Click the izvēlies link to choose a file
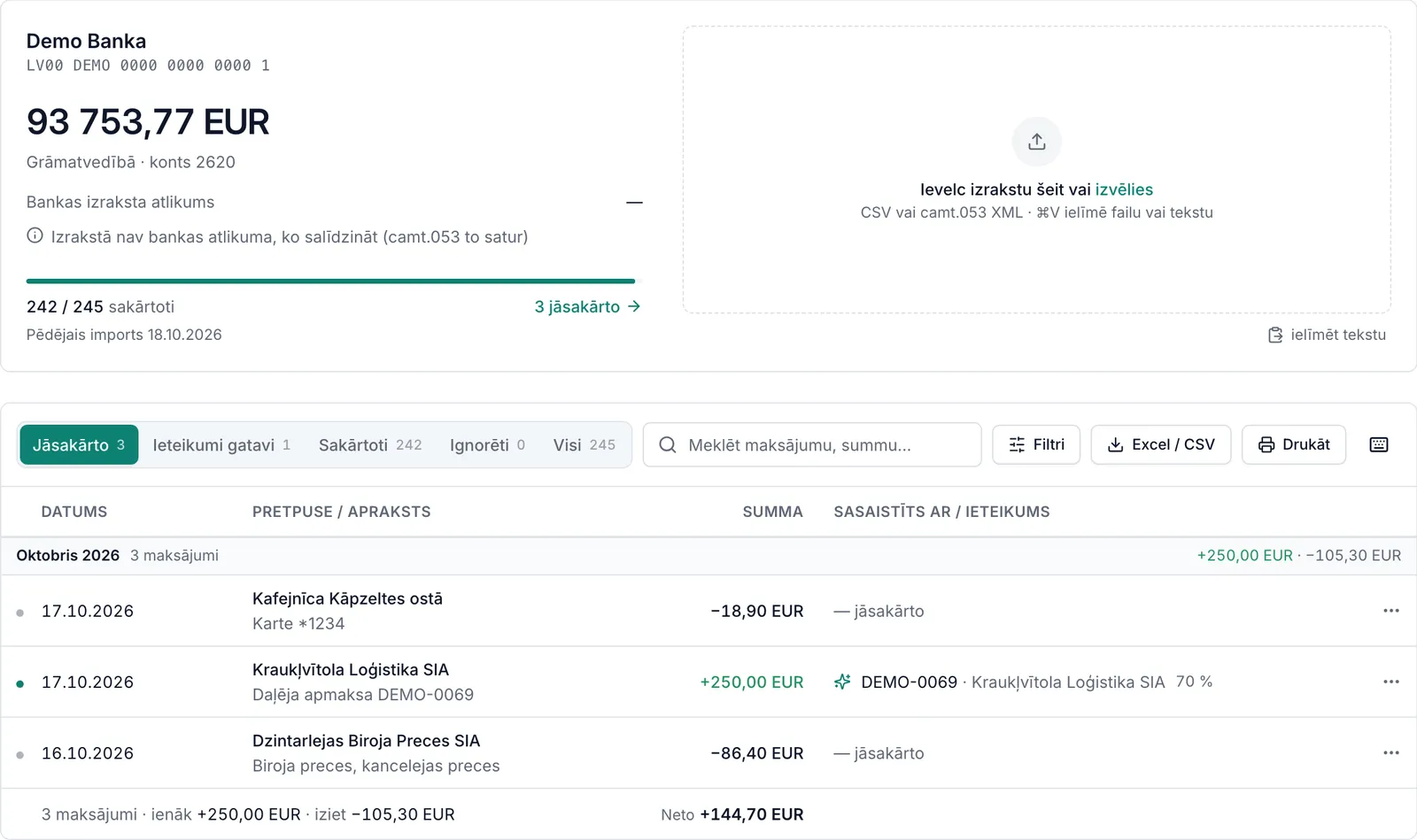 (x=1124, y=189)
